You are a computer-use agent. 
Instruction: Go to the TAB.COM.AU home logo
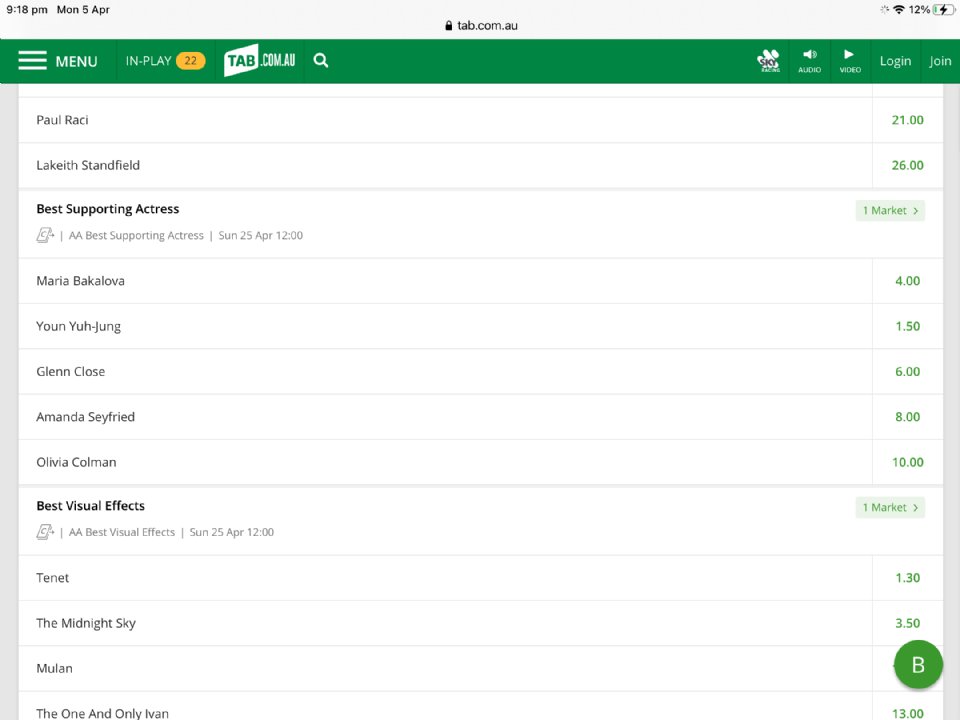tap(260, 60)
